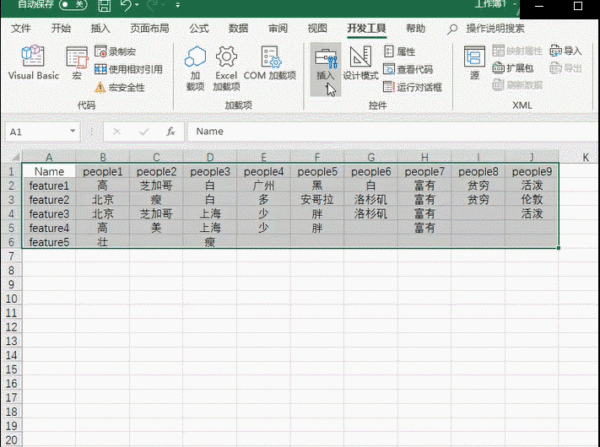Select the feature3 cell
Viewport: 600px width, 447px height.
[49, 214]
